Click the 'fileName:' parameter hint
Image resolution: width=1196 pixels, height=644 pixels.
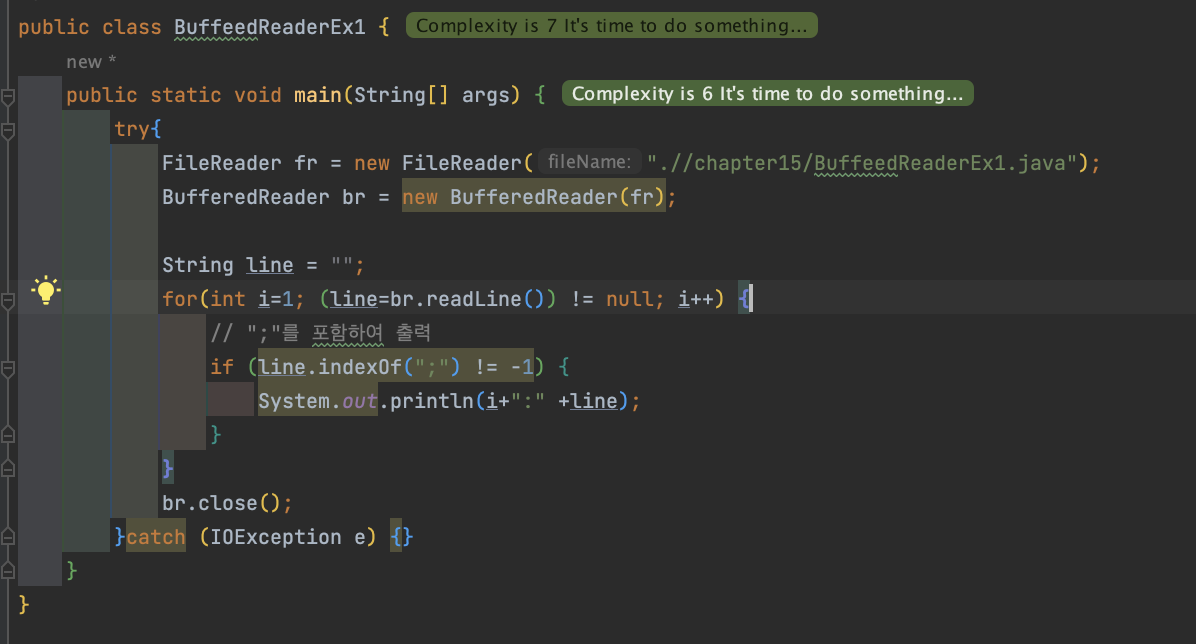590,162
